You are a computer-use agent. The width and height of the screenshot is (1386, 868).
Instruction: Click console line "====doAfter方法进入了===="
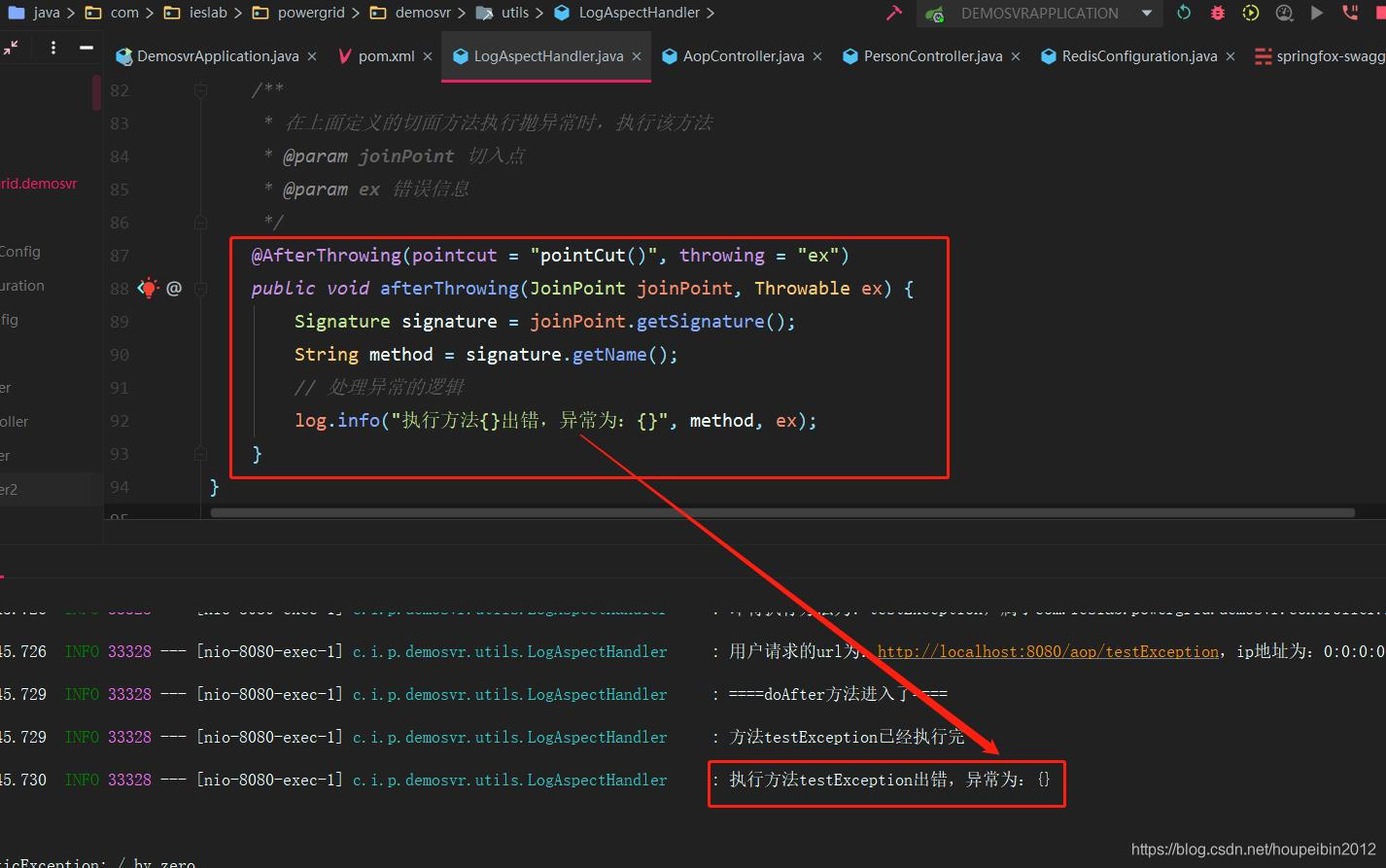click(x=839, y=694)
